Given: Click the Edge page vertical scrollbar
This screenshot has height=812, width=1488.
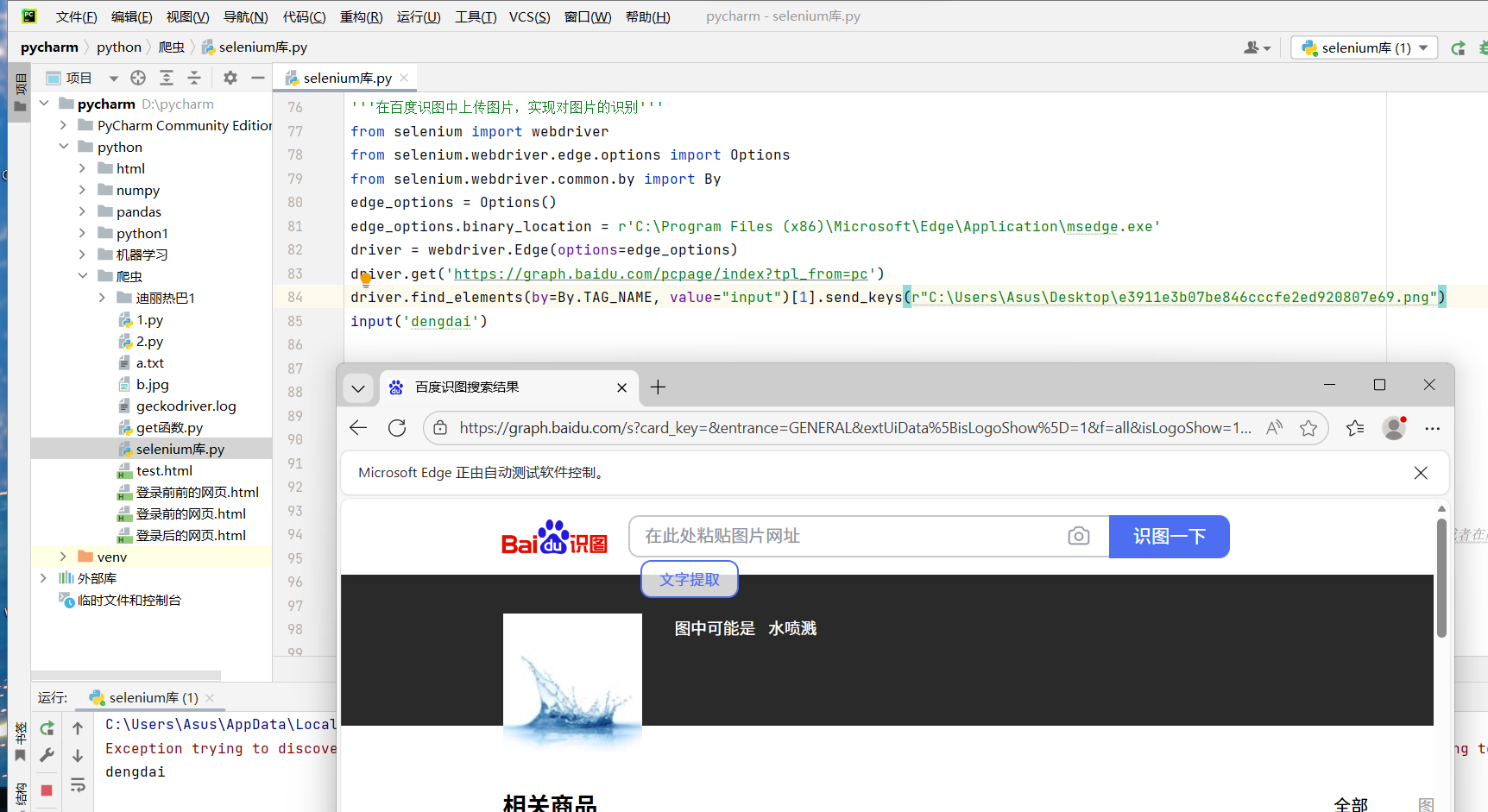Looking at the screenshot, I should [1441, 578].
